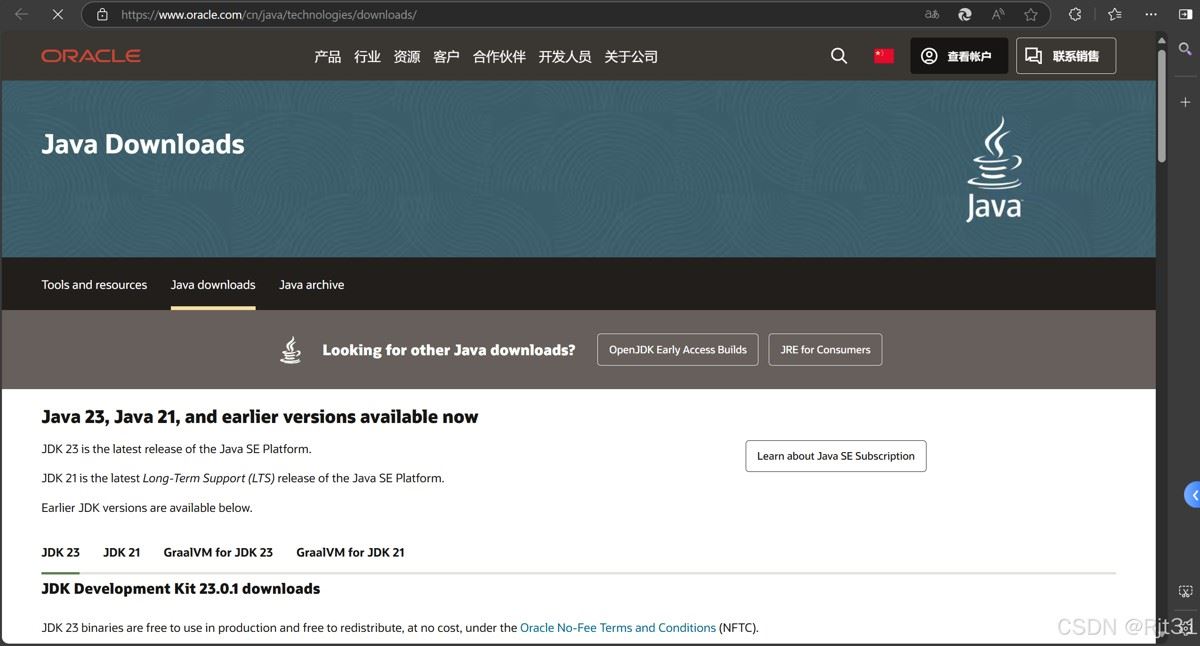Select the JDK 21 tab
This screenshot has width=1200, height=646.
tap(122, 552)
